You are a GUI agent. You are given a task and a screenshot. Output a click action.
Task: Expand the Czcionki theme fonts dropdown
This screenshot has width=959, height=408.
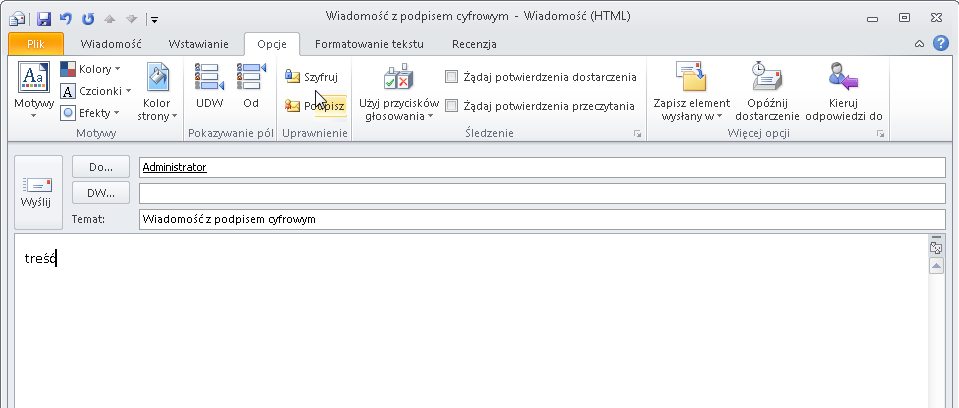click(96, 91)
